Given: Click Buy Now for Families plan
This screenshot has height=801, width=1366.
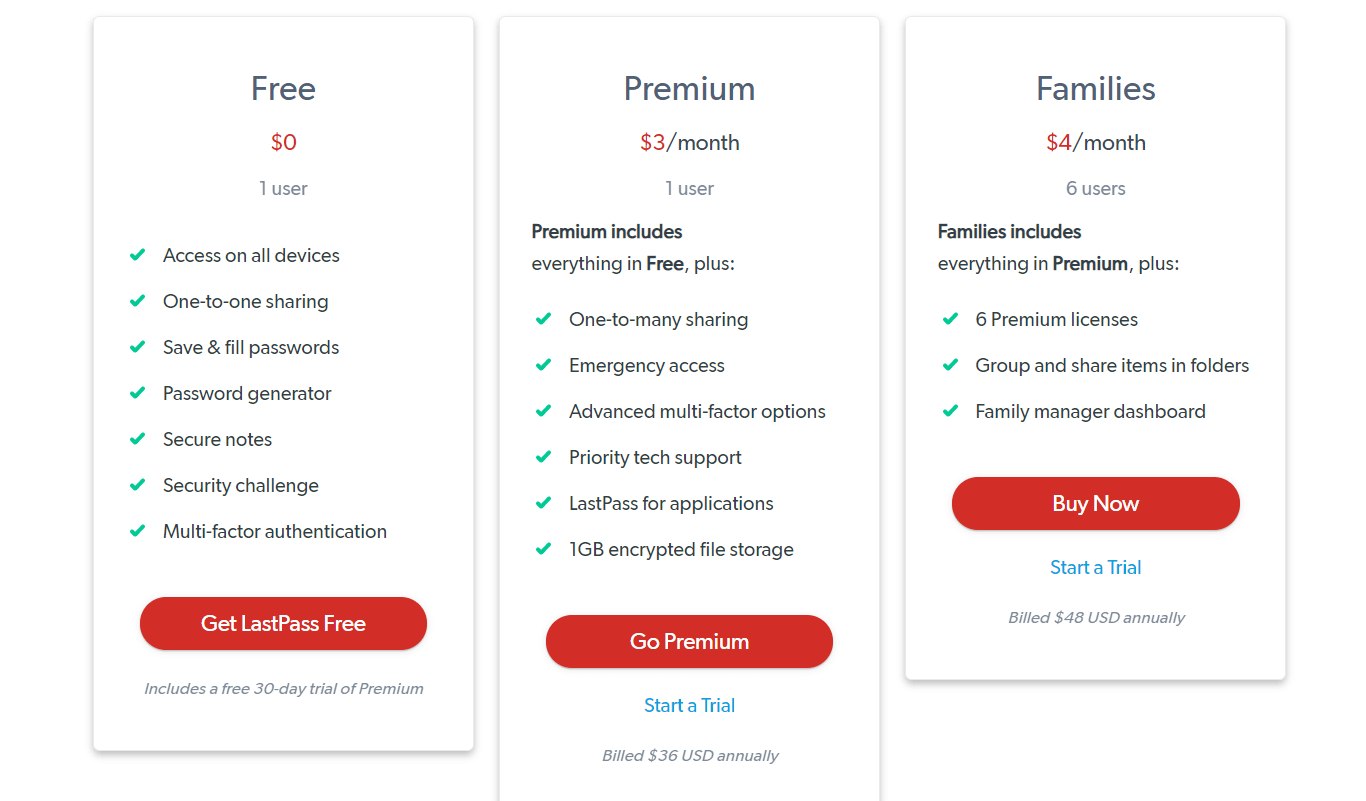Looking at the screenshot, I should point(1095,503).
